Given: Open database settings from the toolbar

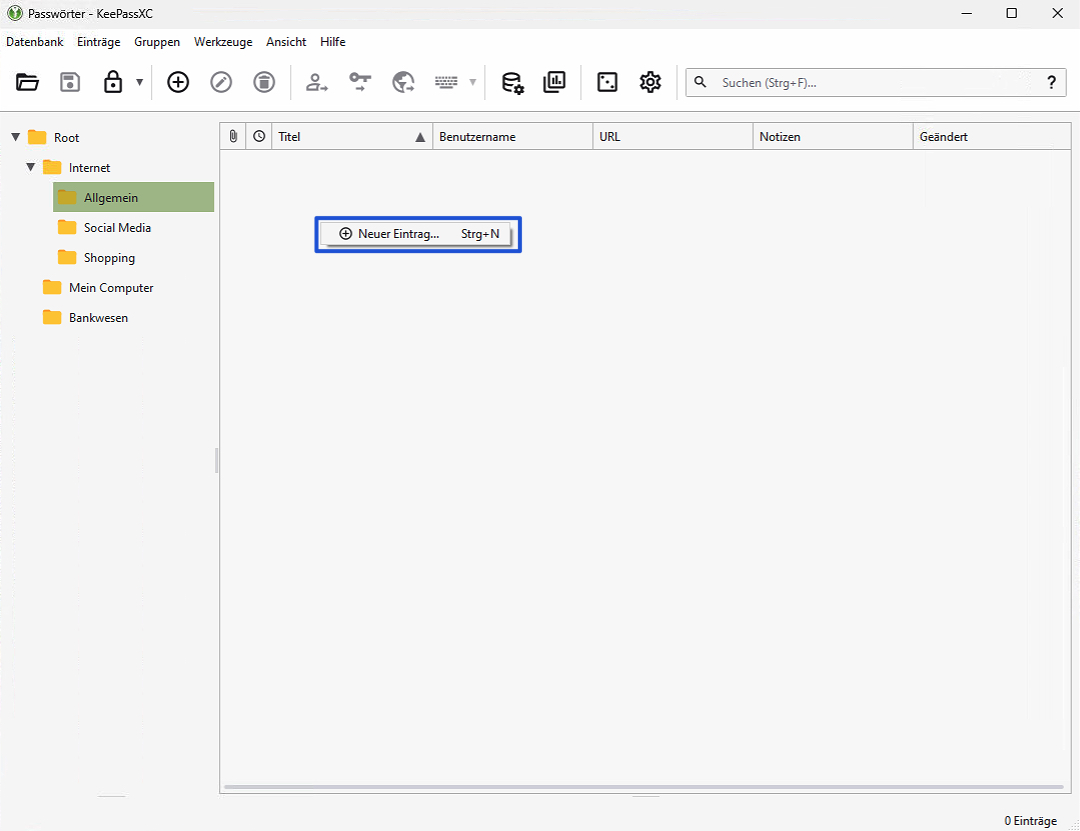Looking at the screenshot, I should (512, 83).
